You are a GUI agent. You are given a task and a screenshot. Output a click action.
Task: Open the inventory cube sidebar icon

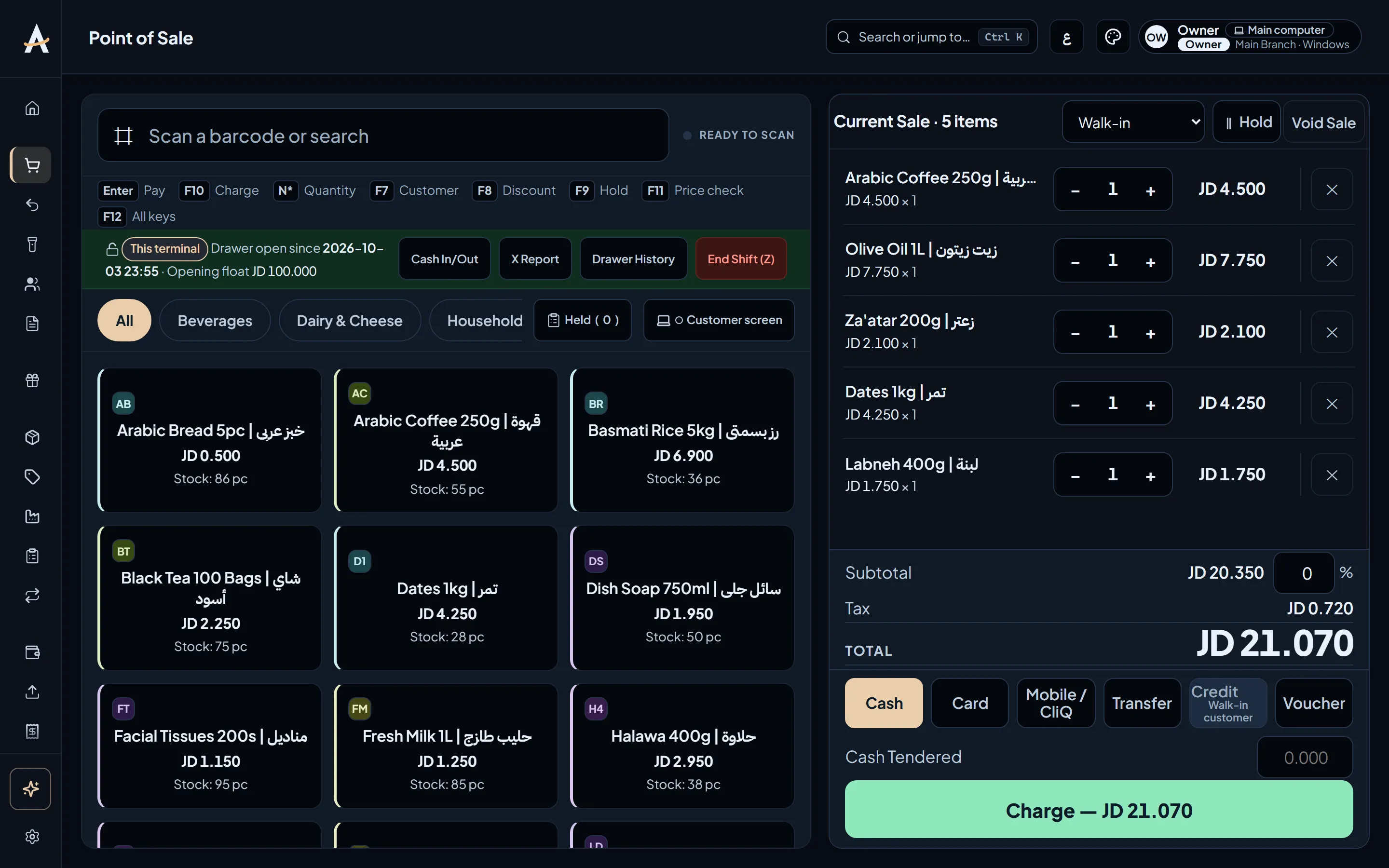coord(32,437)
